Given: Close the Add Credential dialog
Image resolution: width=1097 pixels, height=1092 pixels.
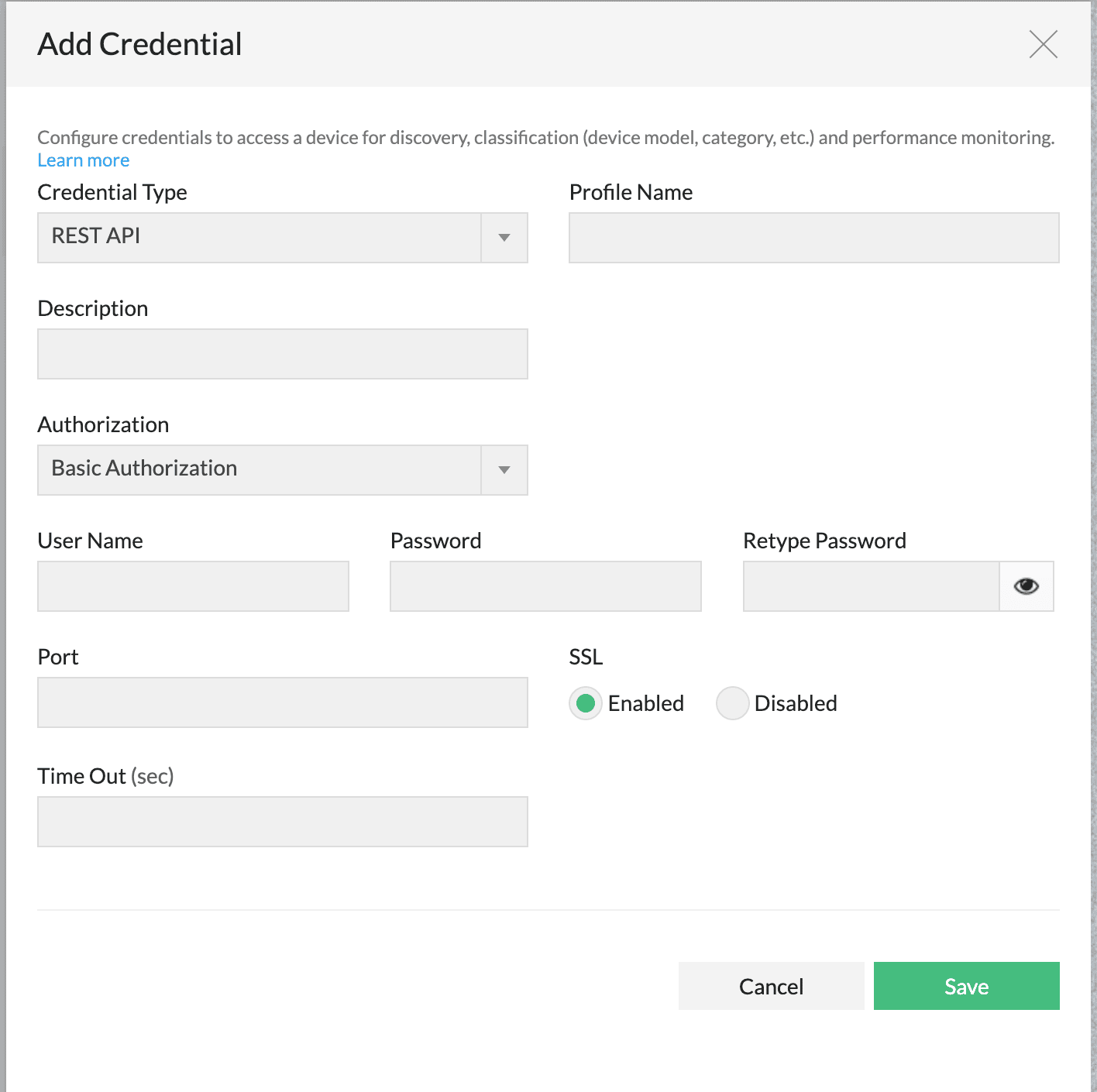Looking at the screenshot, I should (1043, 45).
